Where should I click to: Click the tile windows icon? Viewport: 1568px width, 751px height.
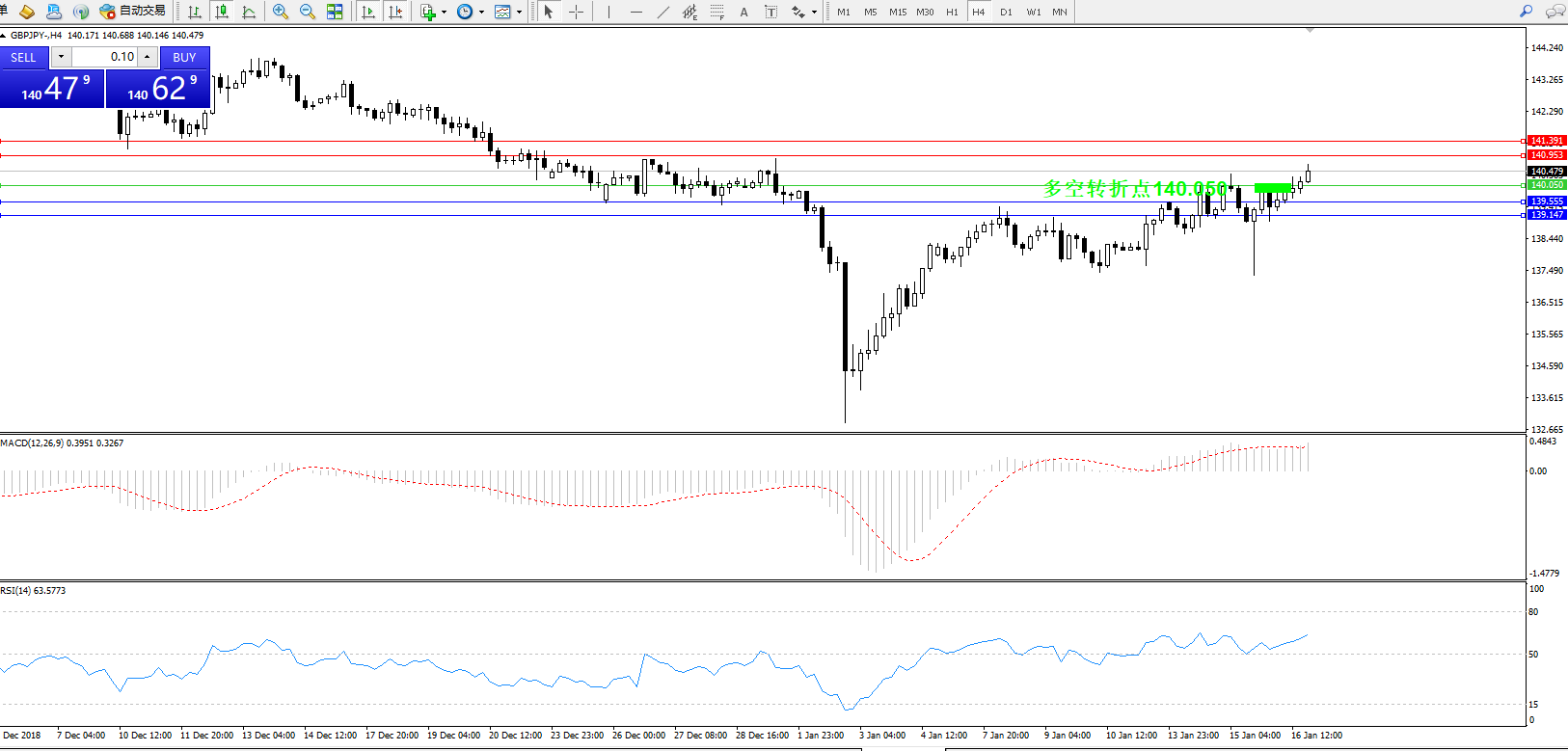coord(335,12)
